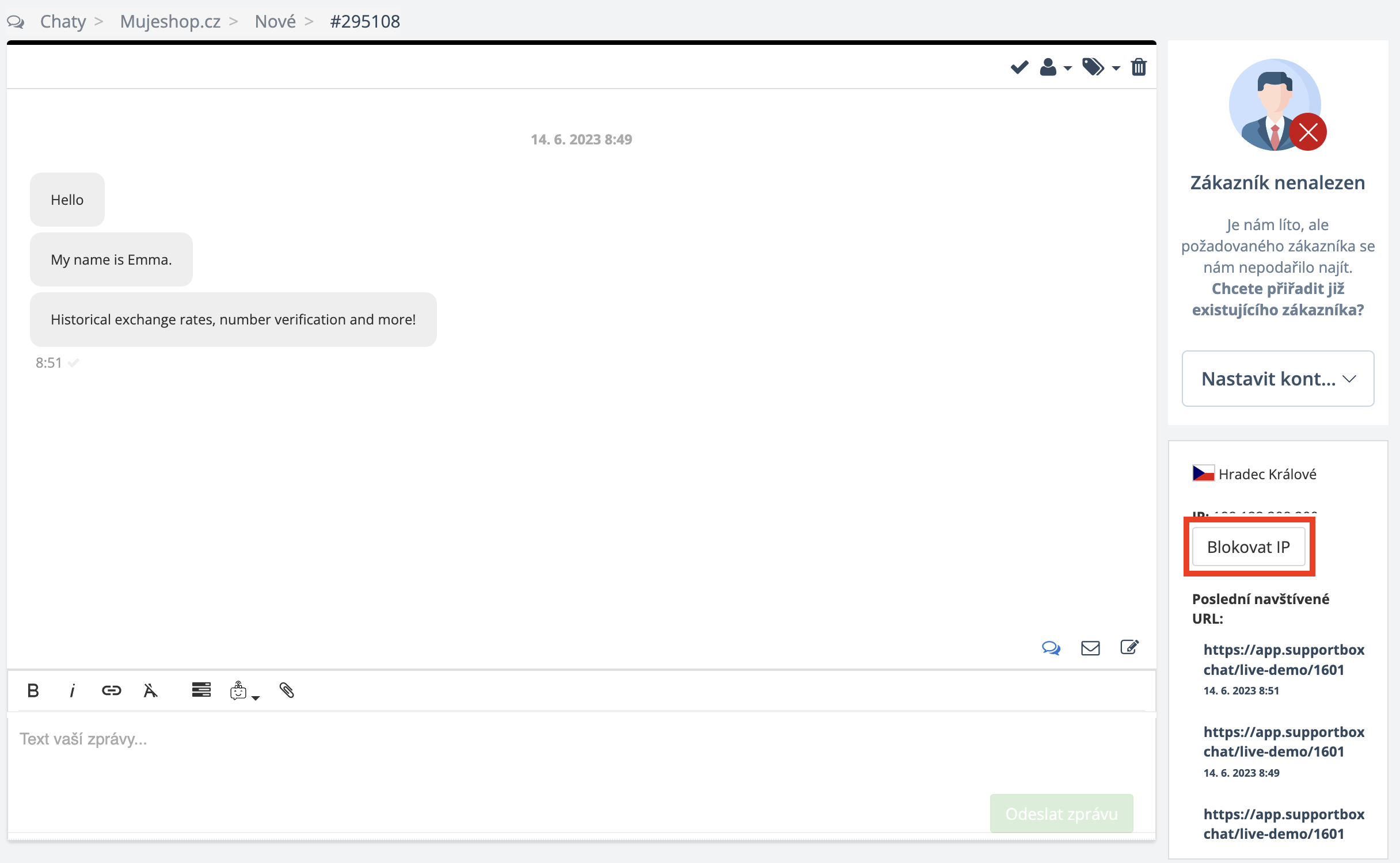Mark chat as resolved with checkmark icon
Viewport: 1400px width, 863px height.
[x=1019, y=67]
